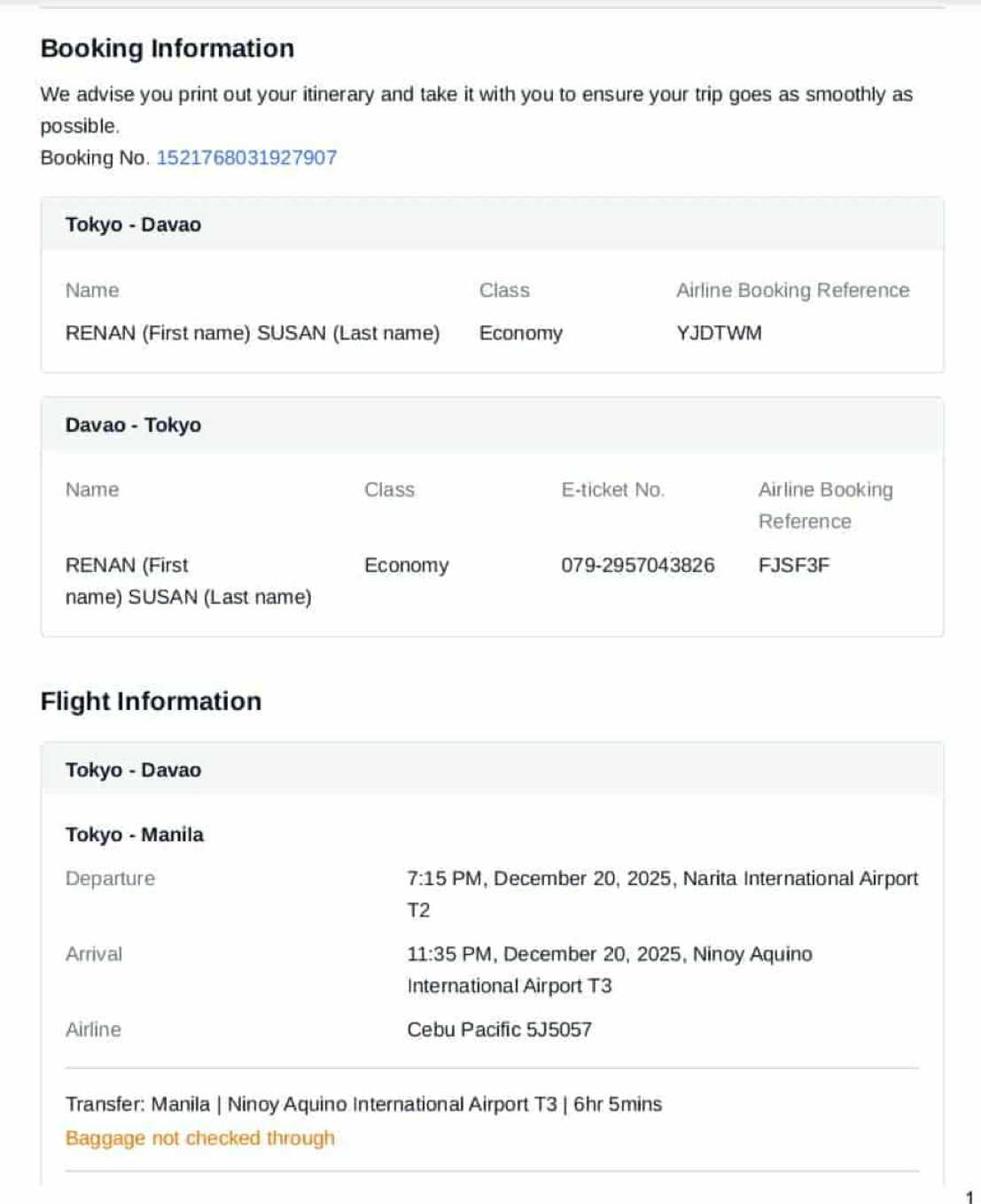Click the Tokyo - Manila segment title

(x=135, y=834)
